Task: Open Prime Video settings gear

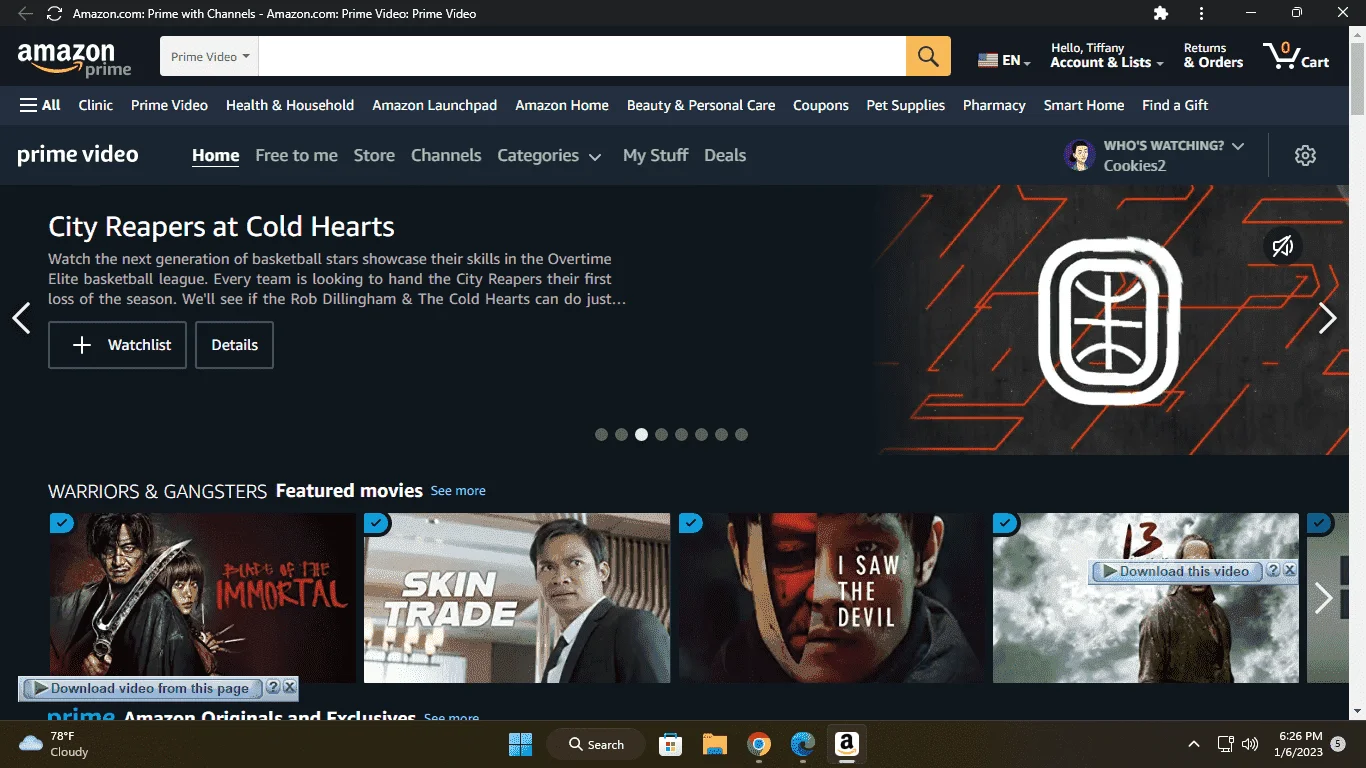Action: (x=1305, y=155)
